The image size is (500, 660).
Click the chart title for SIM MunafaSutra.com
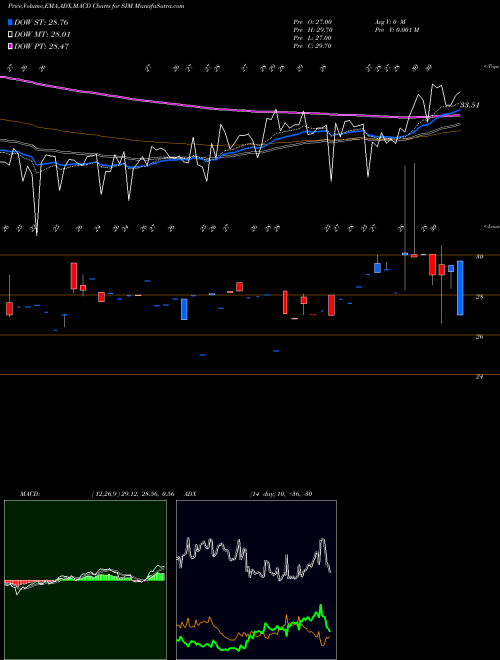96,6
